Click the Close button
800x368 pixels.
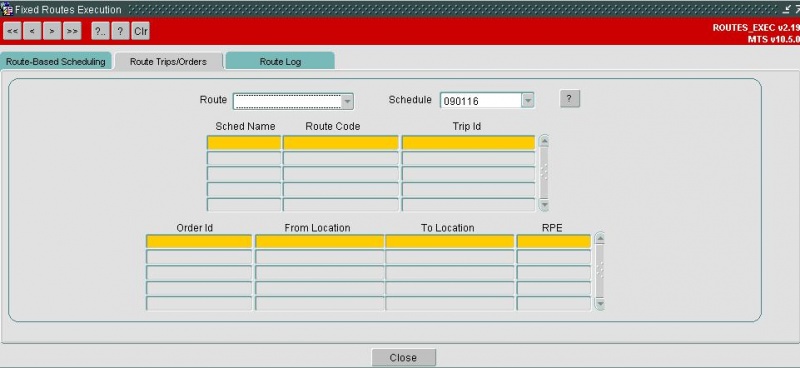[404, 358]
